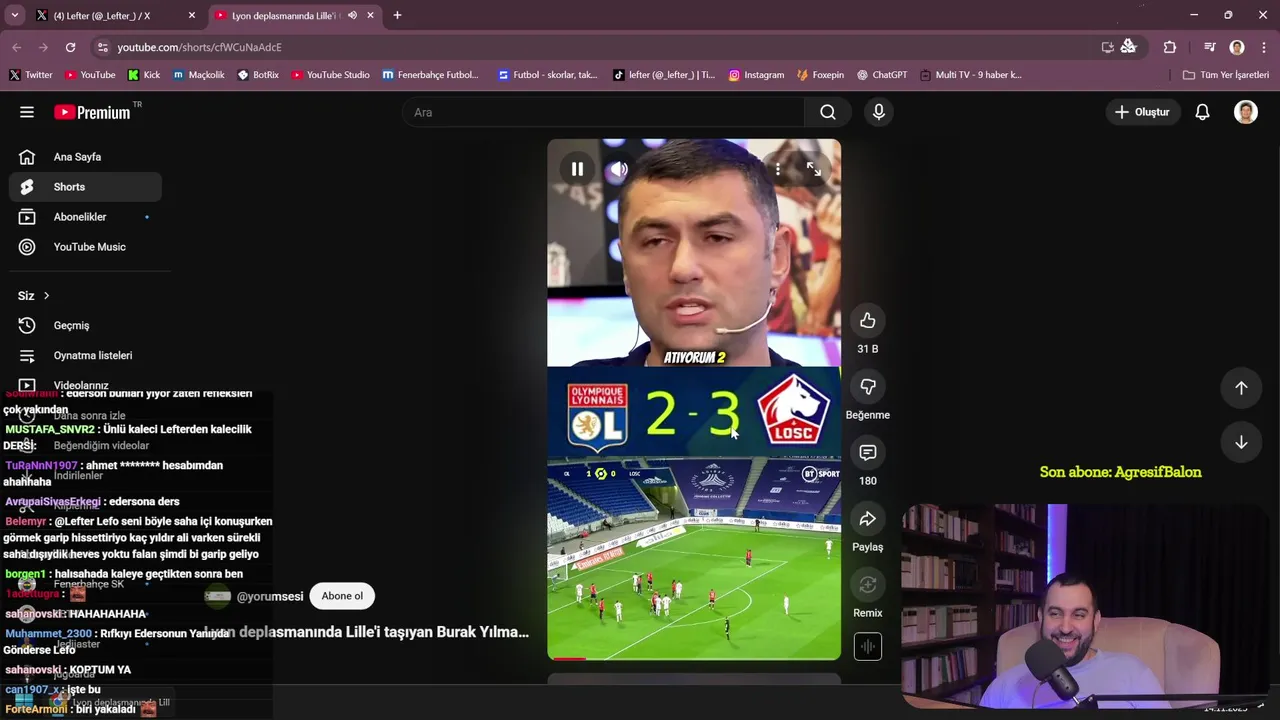Close the Lefter X tab
This screenshot has height=720, width=1280.
point(192,16)
